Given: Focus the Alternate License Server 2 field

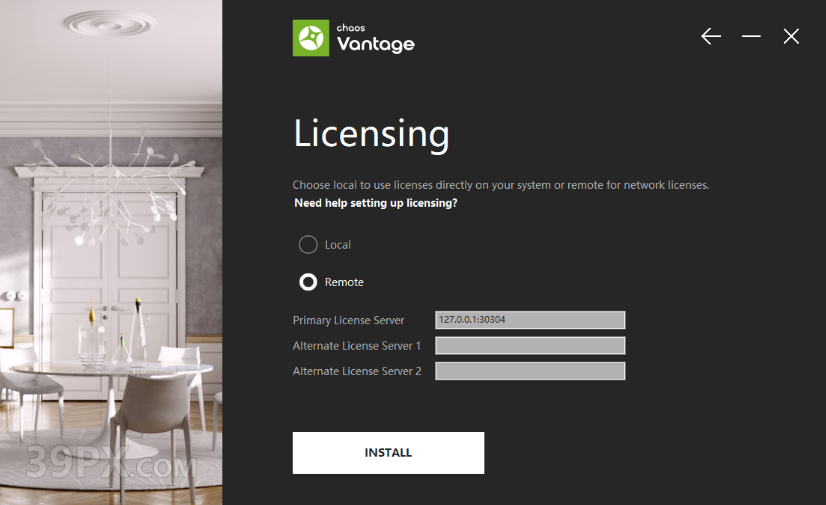Looking at the screenshot, I should (x=530, y=371).
